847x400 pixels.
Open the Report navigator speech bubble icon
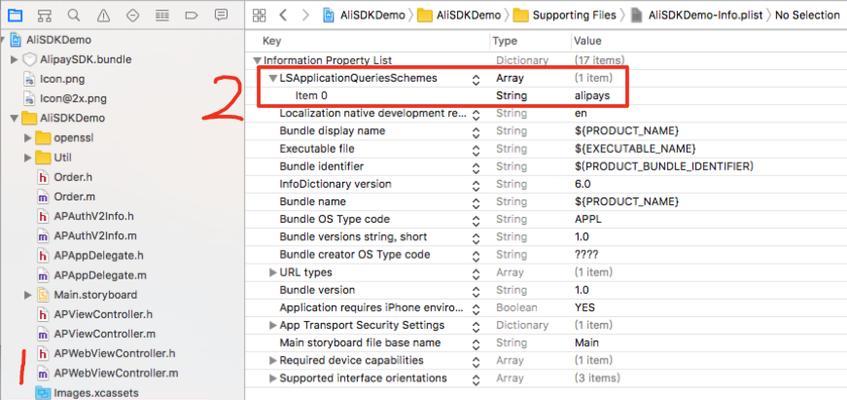click(x=220, y=15)
